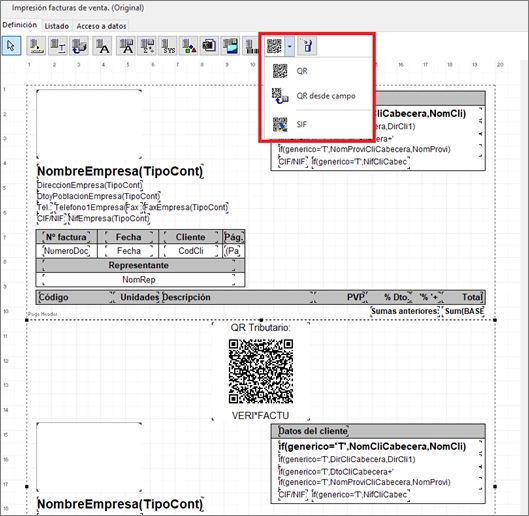The height and width of the screenshot is (516, 529).
Task: Select the NifEmpresa(TipoCont) field
Action: click(x=109, y=218)
